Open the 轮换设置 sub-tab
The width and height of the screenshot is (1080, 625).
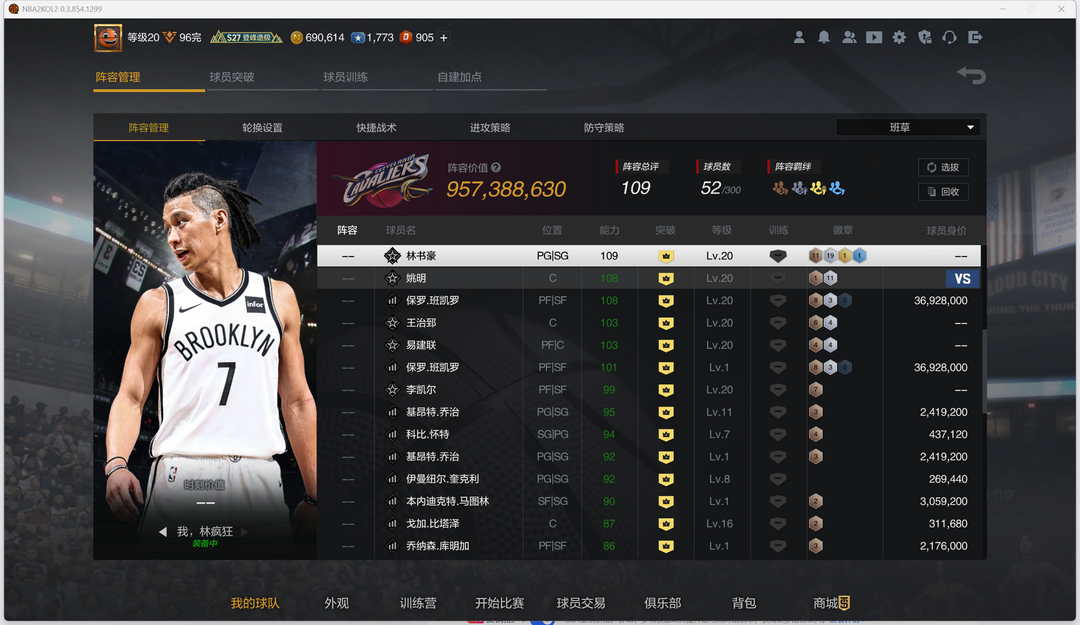pos(262,128)
